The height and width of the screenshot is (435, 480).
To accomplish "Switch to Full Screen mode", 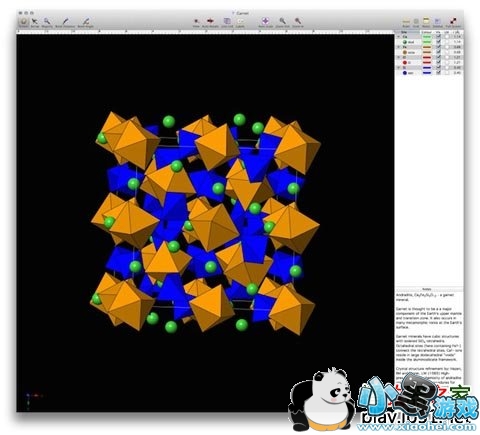I will (x=453, y=23).
